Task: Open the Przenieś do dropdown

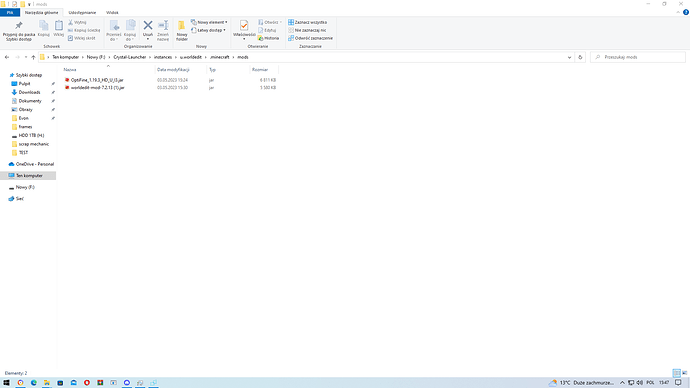Action: pos(114,31)
